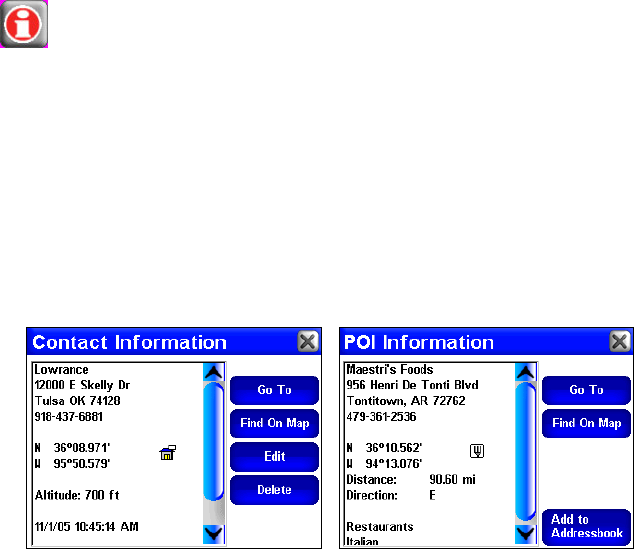Click phone number 918-437-6881
This screenshot has height=549, width=634.
(x=68, y=416)
